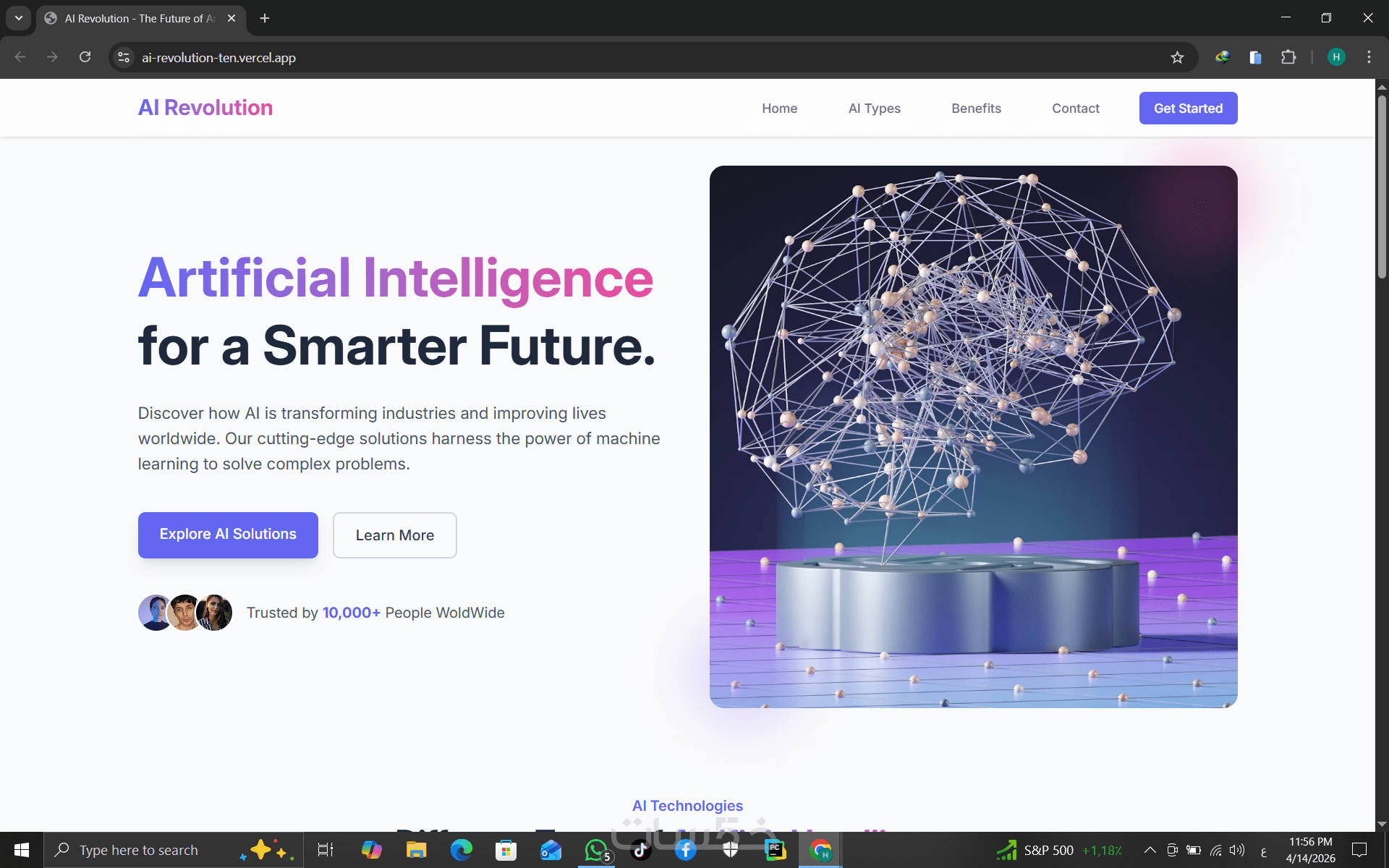Image resolution: width=1389 pixels, height=868 pixels.
Task: Bookmark this page with the star icon
Action: pos(1177,58)
